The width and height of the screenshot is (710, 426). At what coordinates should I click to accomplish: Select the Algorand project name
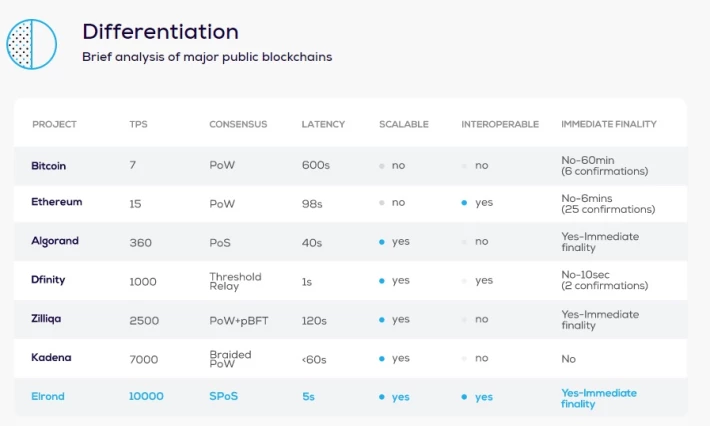55,241
